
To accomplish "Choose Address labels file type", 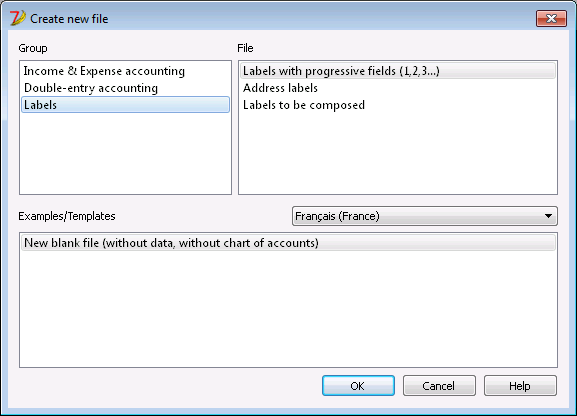I will (x=280, y=88).
